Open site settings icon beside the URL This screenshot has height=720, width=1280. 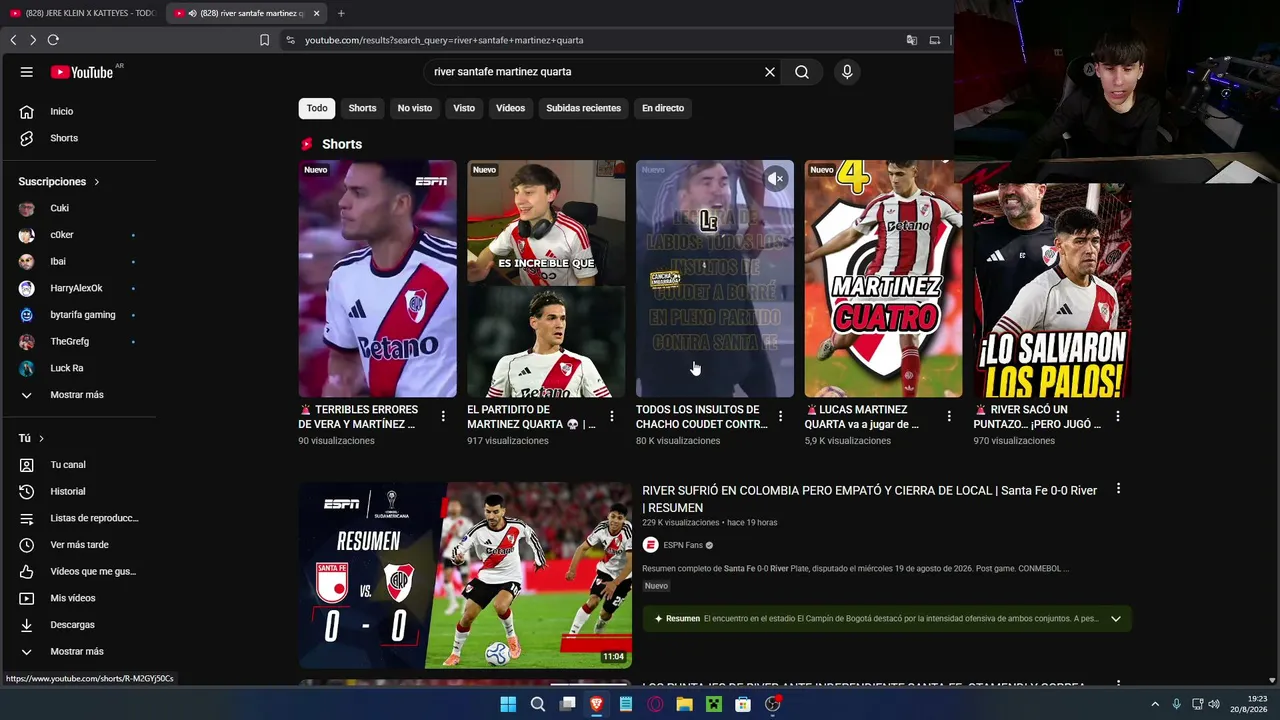(x=290, y=40)
